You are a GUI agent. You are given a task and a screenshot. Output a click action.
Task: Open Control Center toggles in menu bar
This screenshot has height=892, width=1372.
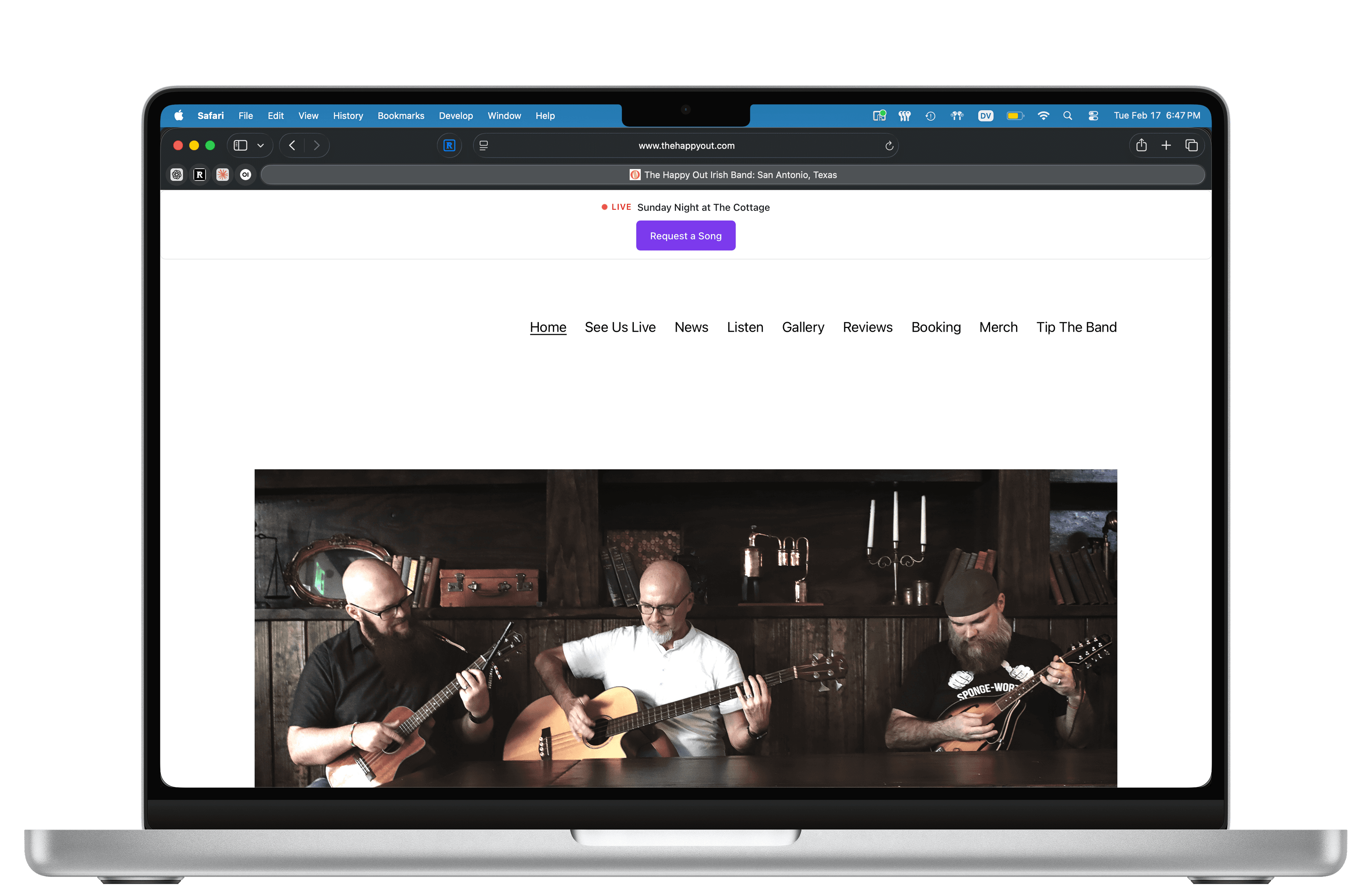(x=1093, y=115)
